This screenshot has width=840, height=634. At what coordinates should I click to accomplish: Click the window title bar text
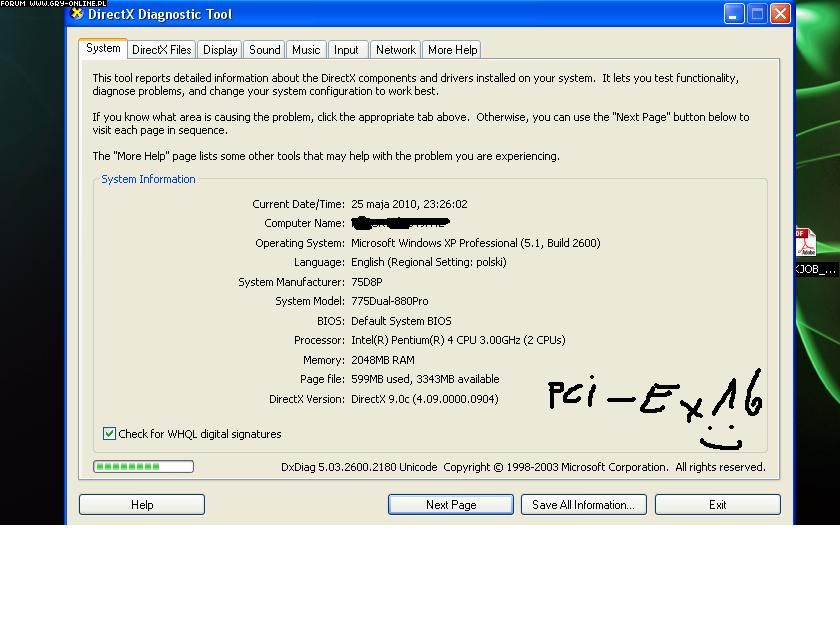coord(160,14)
